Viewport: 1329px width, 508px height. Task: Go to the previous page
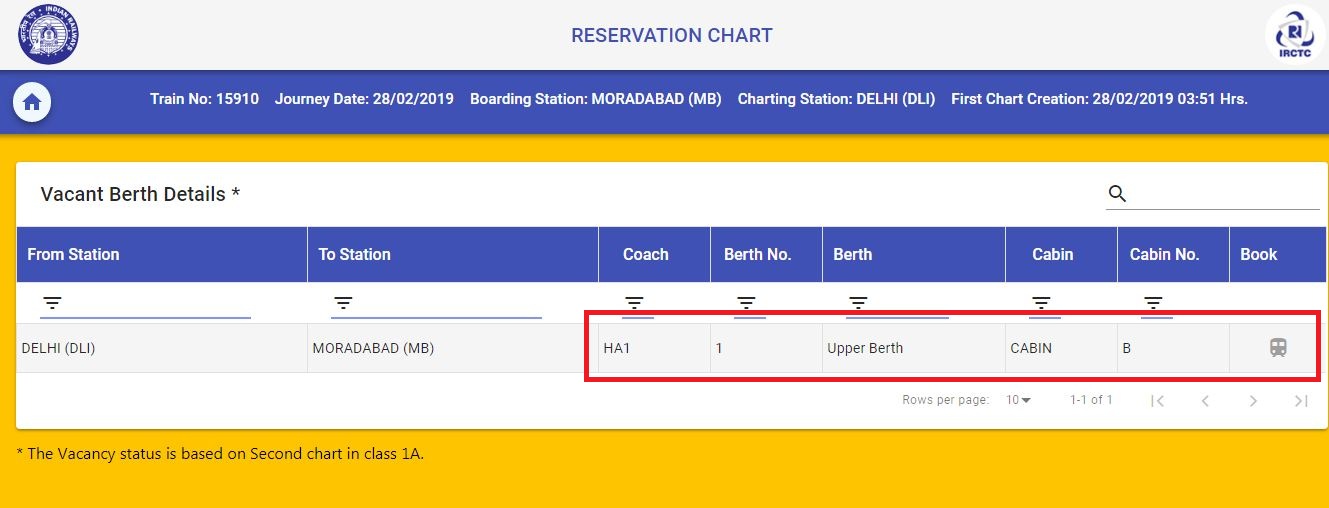[1205, 401]
